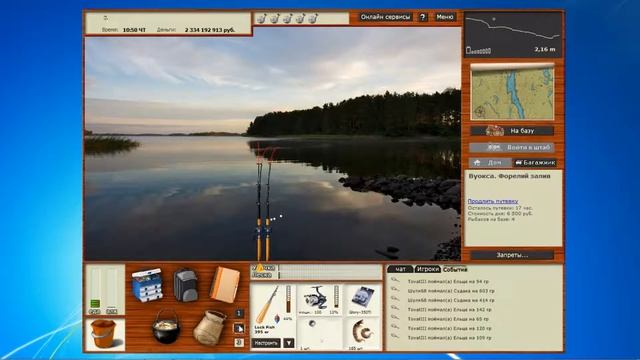This screenshot has height=360, width=640.
Task: Click the Lock Fish rod icon
Action: pos(267,305)
